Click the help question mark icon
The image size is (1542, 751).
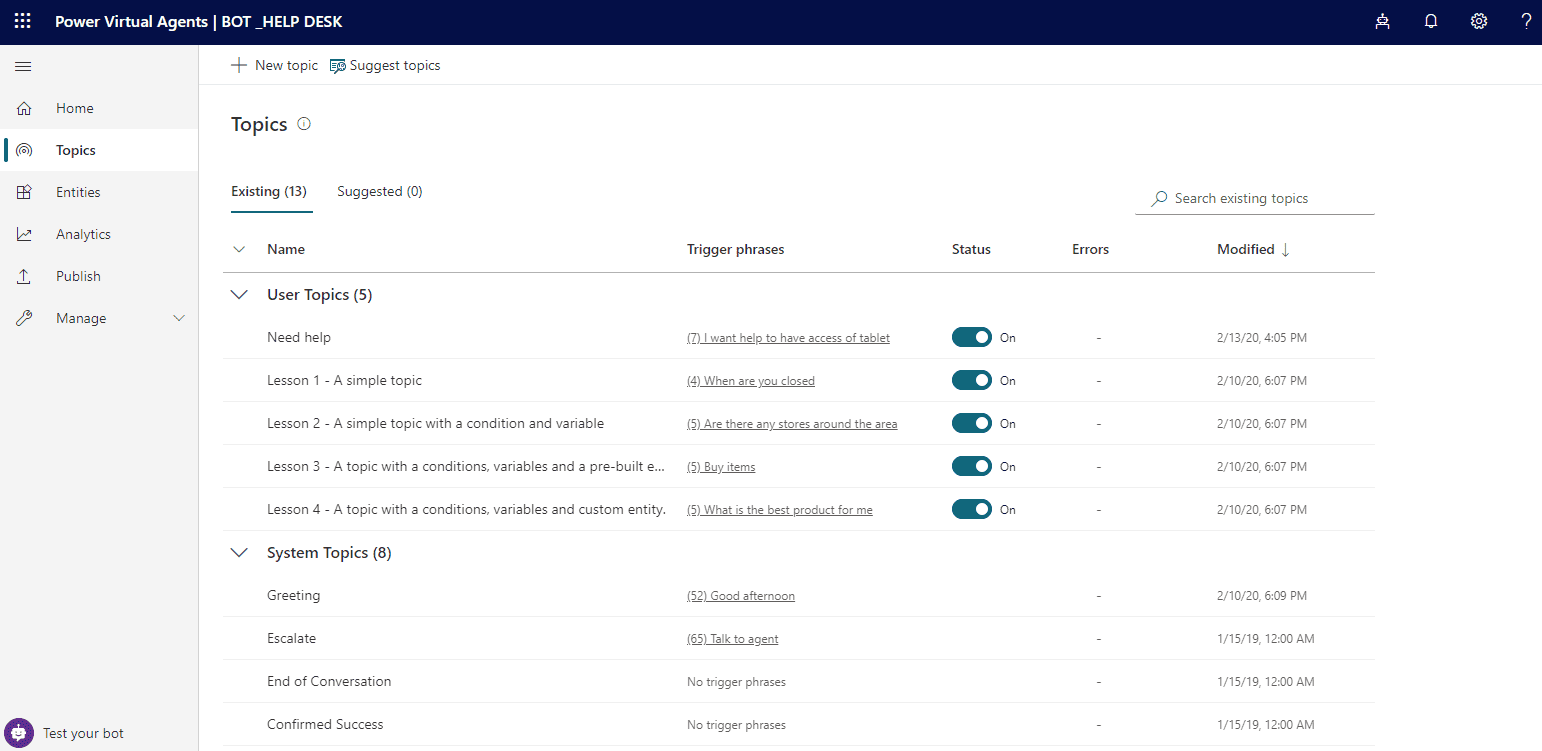click(x=1526, y=21)
